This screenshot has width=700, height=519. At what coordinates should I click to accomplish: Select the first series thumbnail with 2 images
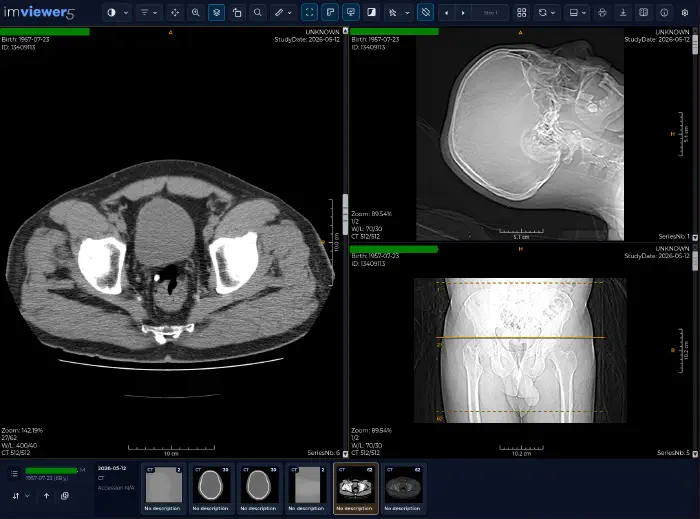click(x=163, y=489)
